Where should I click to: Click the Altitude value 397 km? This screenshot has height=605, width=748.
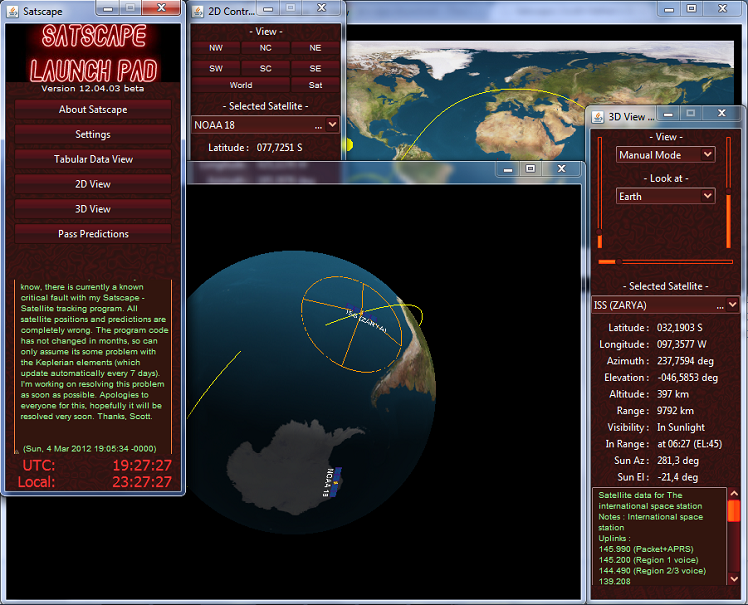coord(673,394)
